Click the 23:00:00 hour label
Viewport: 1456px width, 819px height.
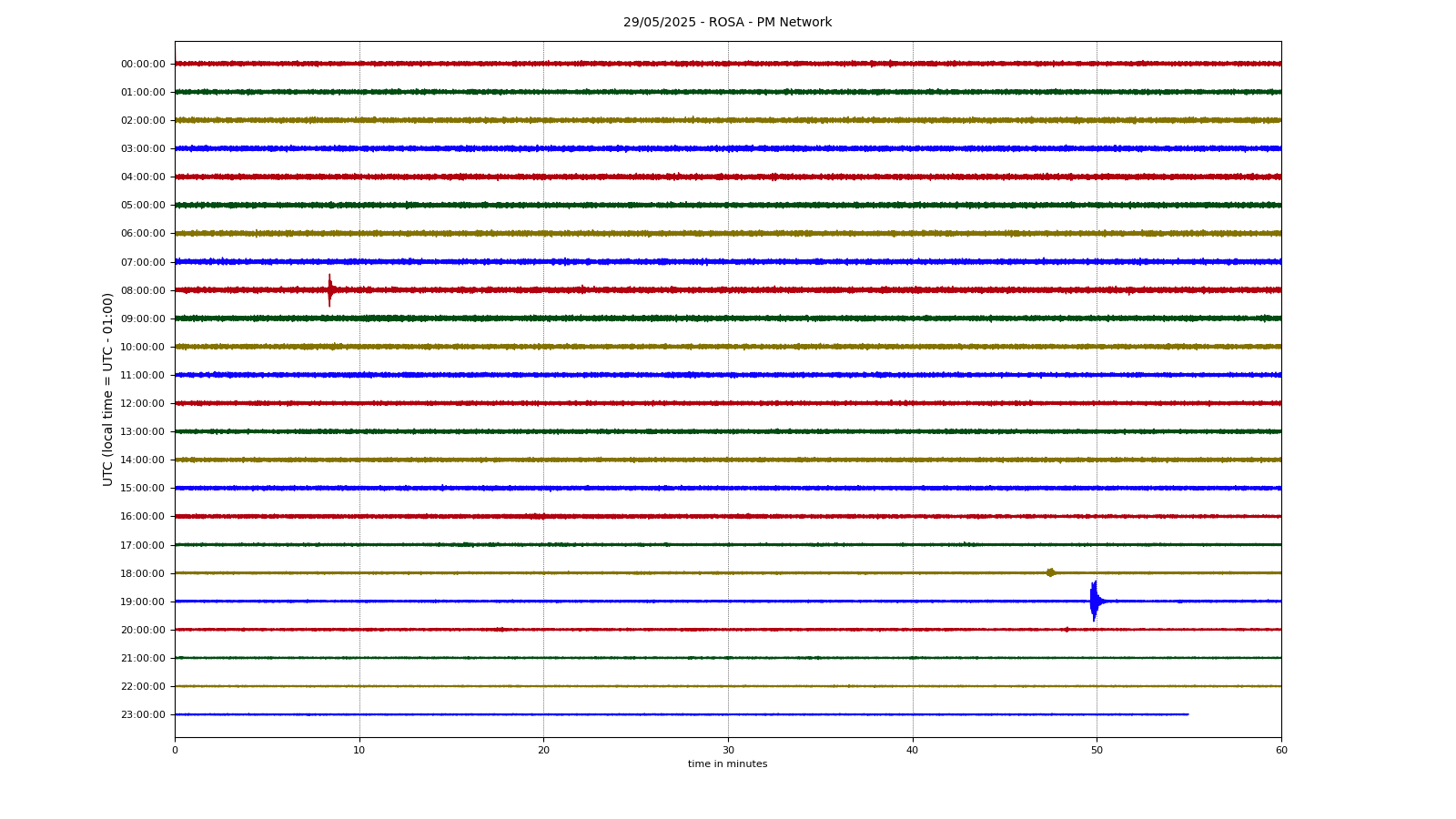[x=143, y=714]
